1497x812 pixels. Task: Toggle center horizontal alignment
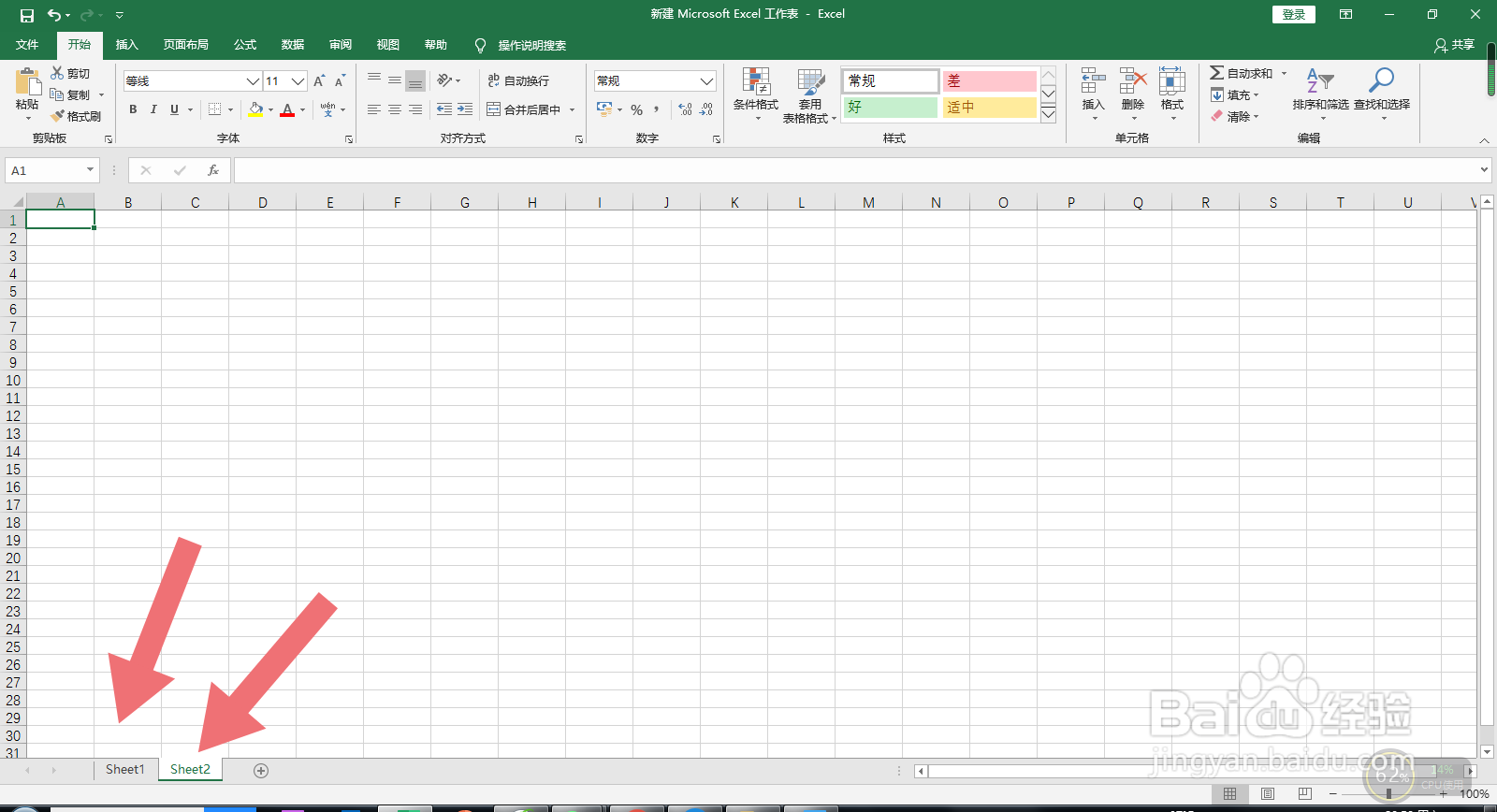395,109
